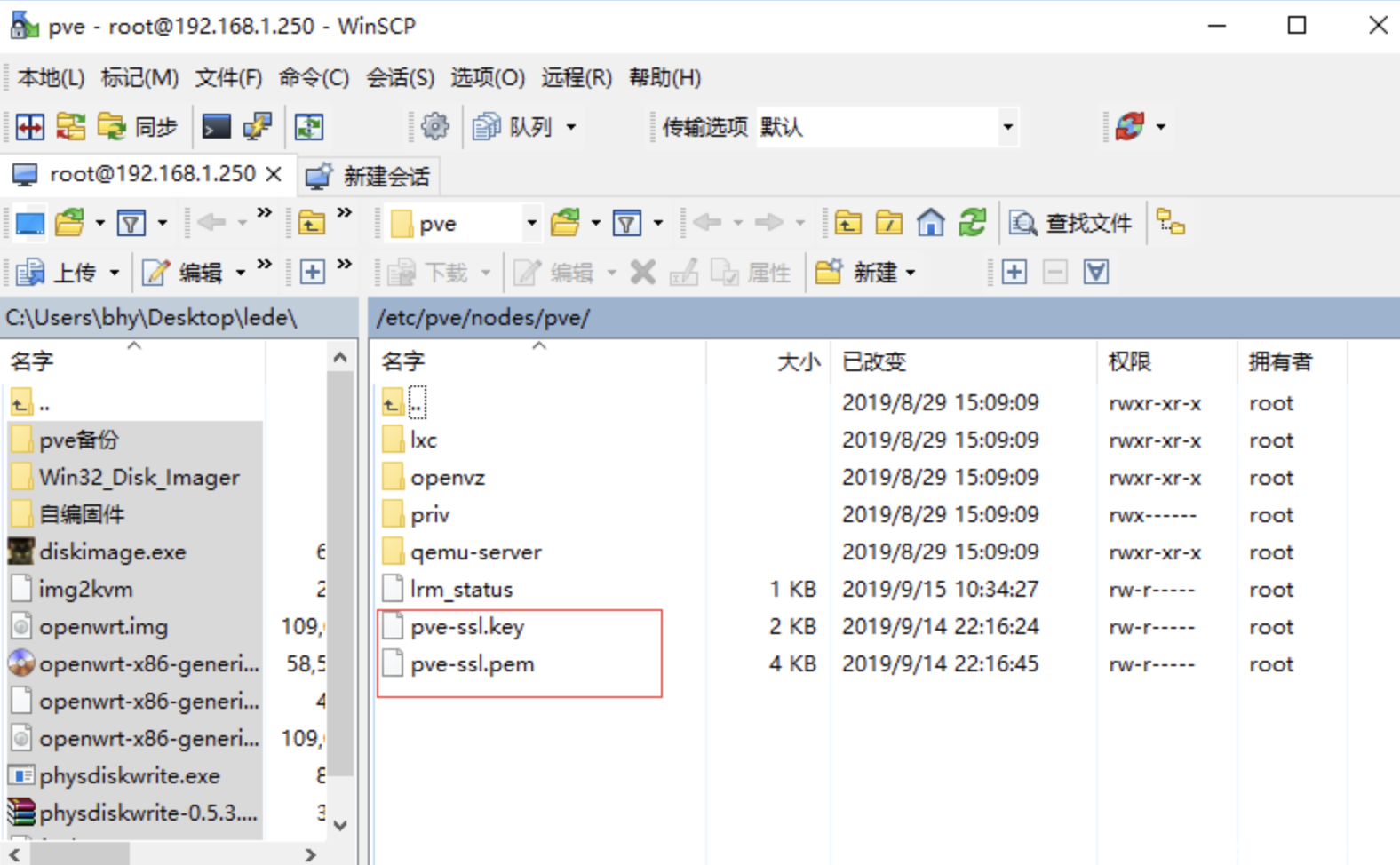Image resolution: width=1400 pixels, height=865 pixels.
Task: Open the Session (会话) menu
Action: tap(400, 78)
